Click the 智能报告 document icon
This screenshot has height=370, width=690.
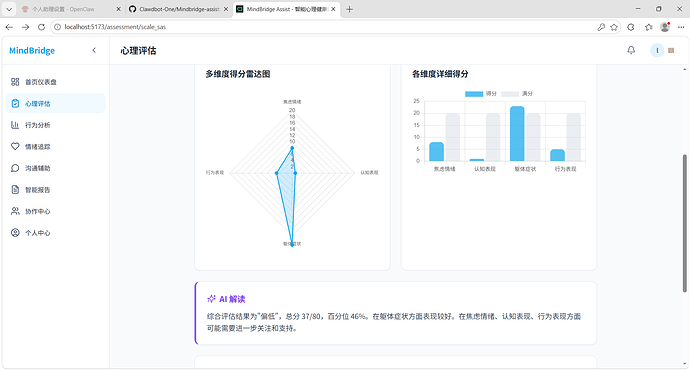pyautogui.click(x=15, y=190)
